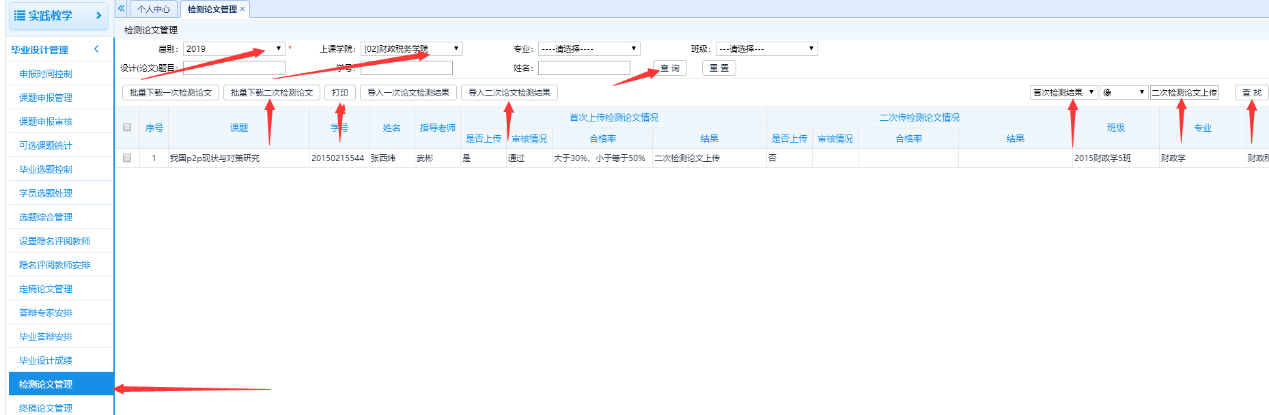Click the 实践教学 right-arrow icon
This screenshot has height=415, width=1269.
(x=96, y=16)
